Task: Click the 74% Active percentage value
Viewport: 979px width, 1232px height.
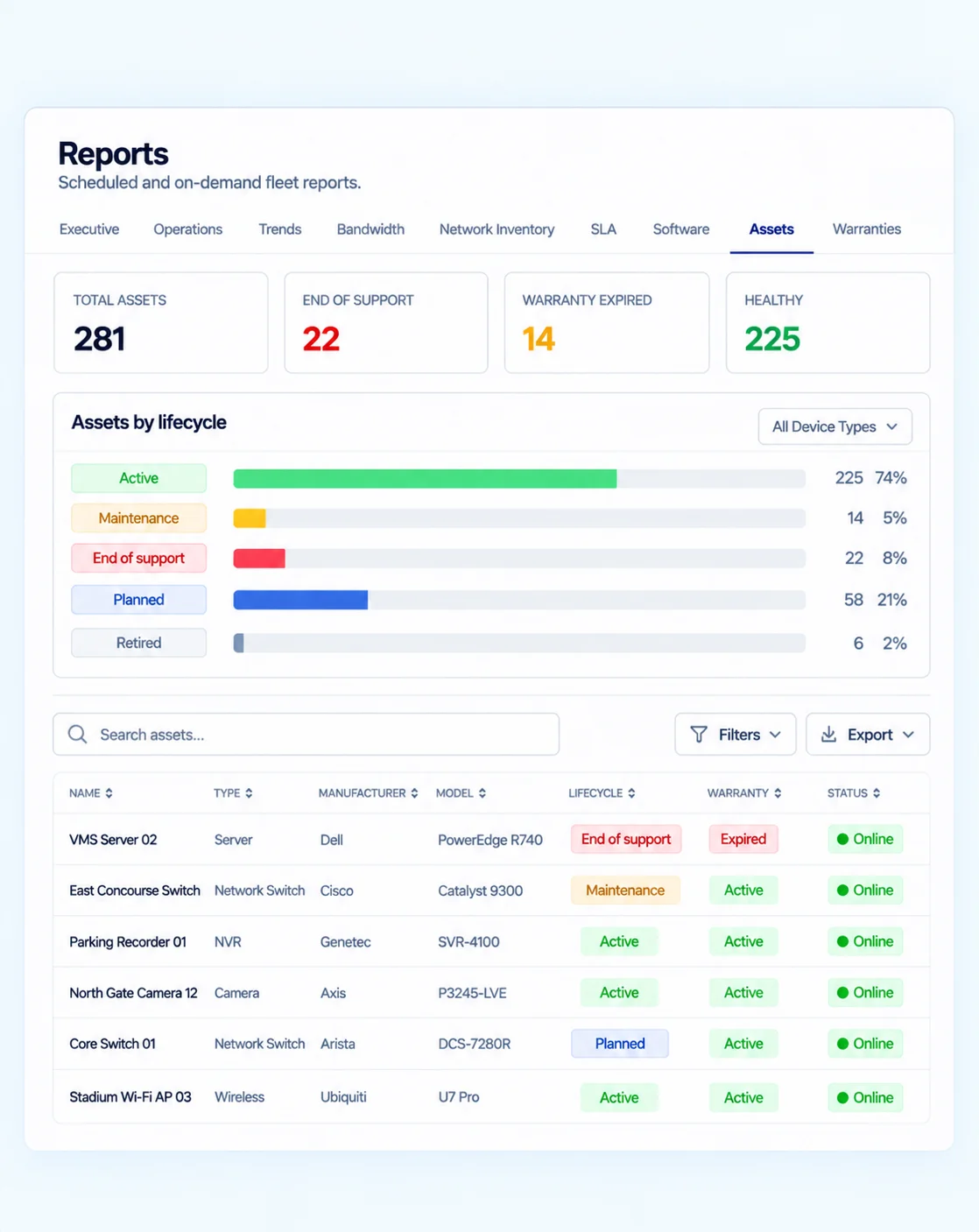Action: [891, 478]
